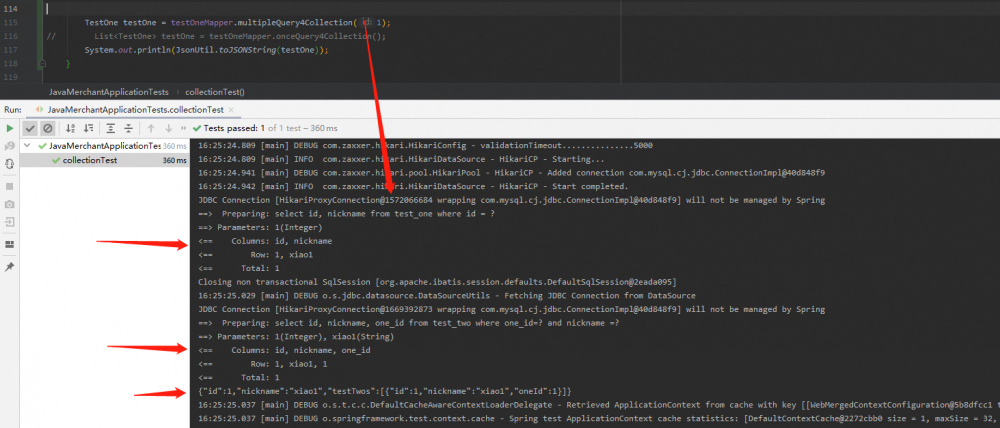Image resolution: width=1000 pixels, height=428 pixels.
Task: Click 'Columns: id, nickname, one_id' console line
Action: (x=284, y=350)
